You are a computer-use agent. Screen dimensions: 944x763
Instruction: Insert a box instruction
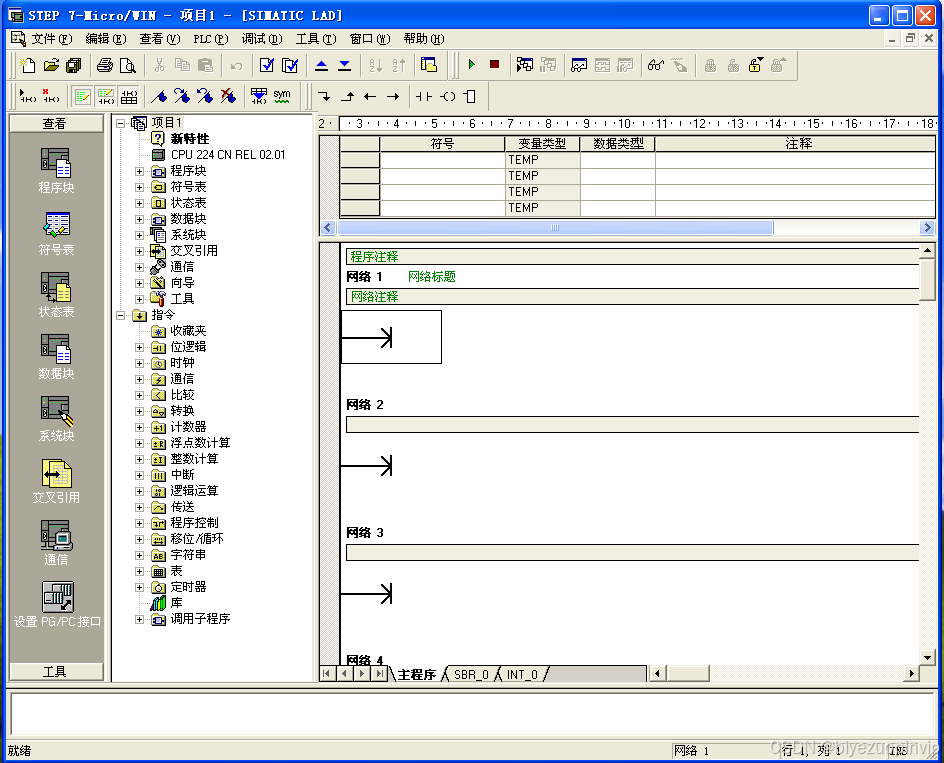(x=470, y=96)
